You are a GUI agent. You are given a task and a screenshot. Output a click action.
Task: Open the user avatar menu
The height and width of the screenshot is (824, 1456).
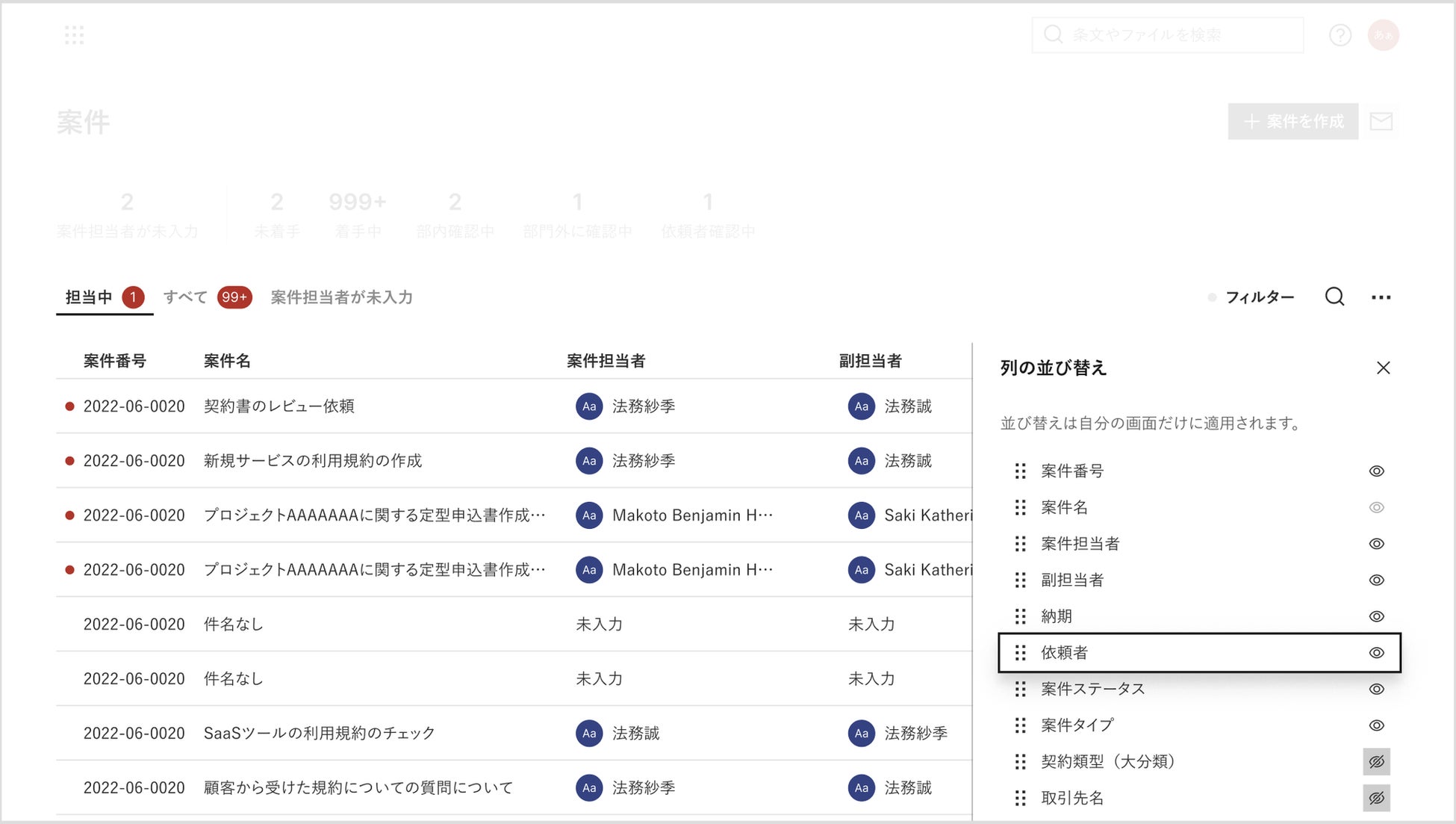1383,35
